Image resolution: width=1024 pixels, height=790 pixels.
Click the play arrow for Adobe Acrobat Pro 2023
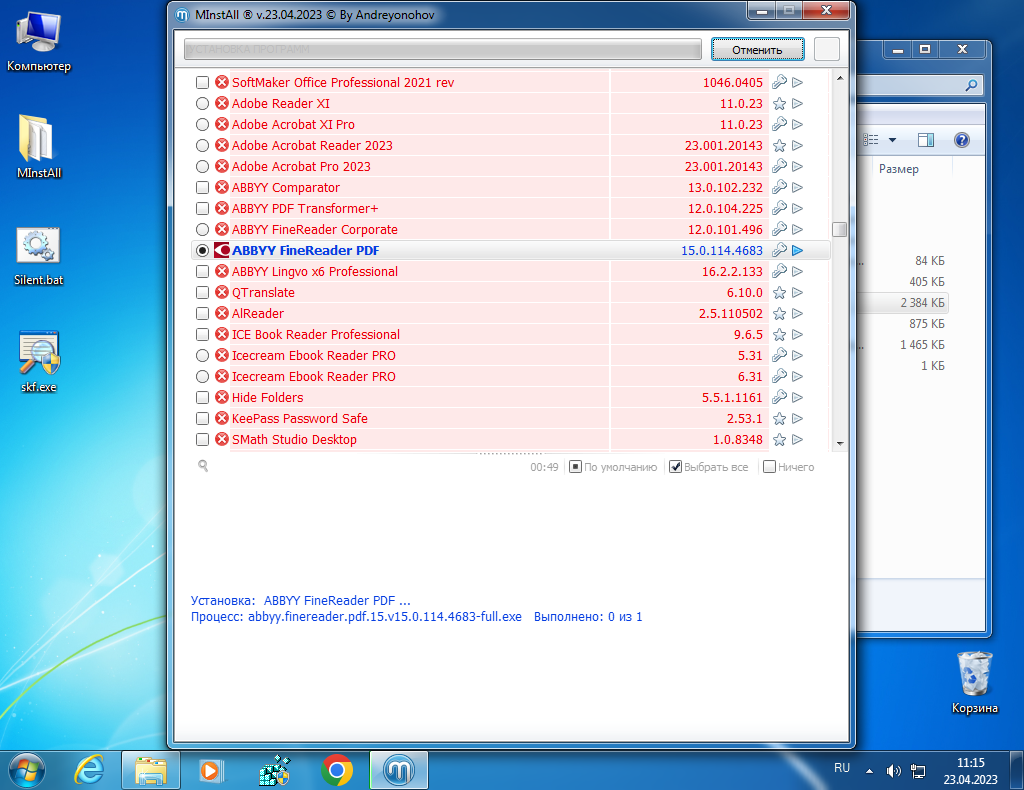(x=797, y=166)
